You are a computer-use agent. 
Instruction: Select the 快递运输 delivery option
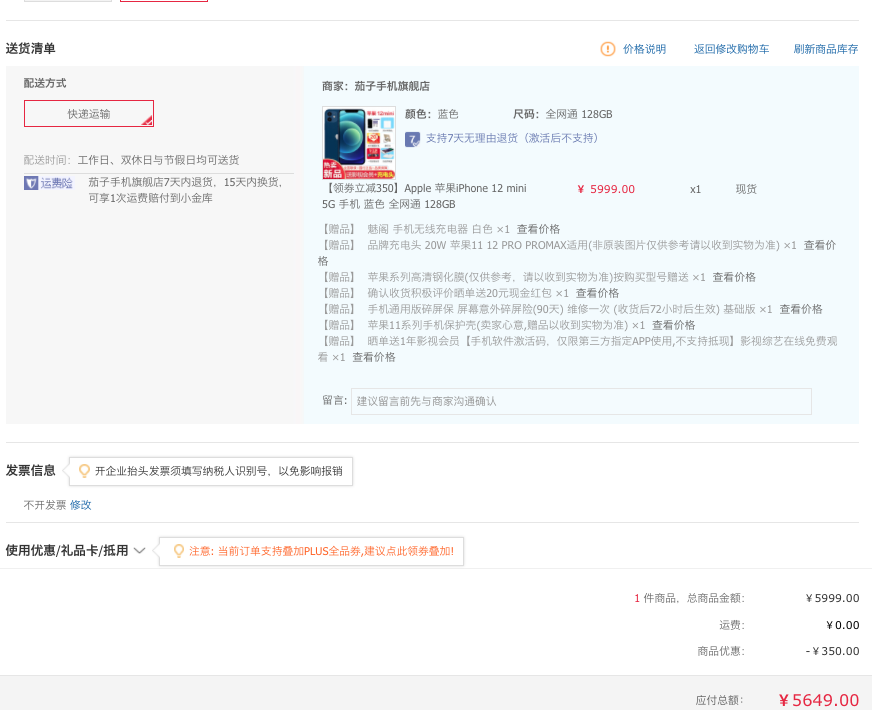coord(89,113)
